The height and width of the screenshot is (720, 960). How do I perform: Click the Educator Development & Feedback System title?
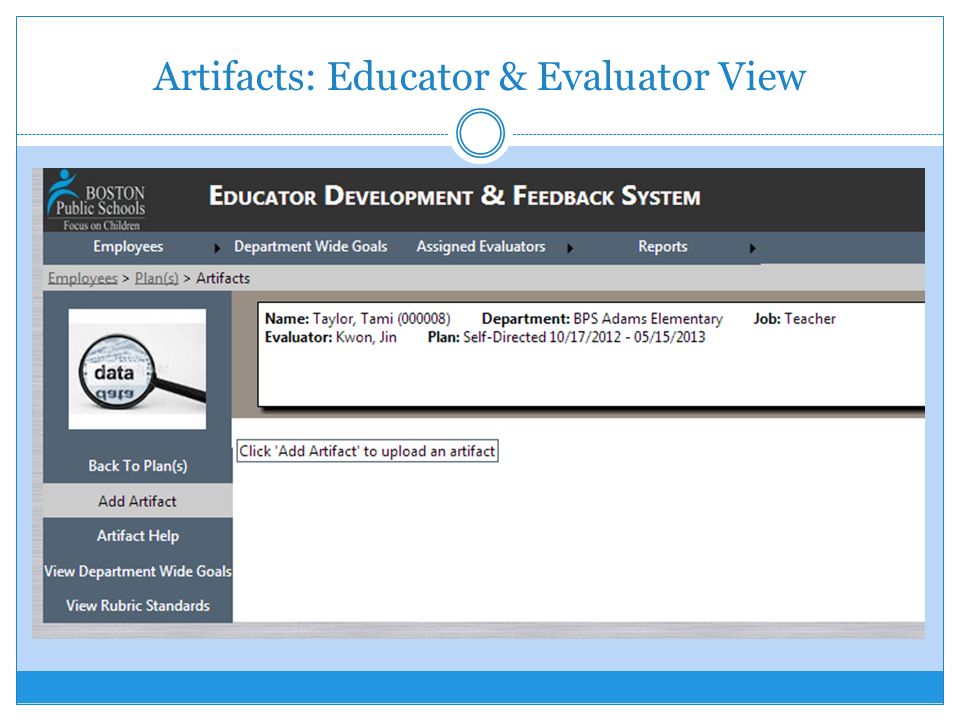(x=454, y=197)
